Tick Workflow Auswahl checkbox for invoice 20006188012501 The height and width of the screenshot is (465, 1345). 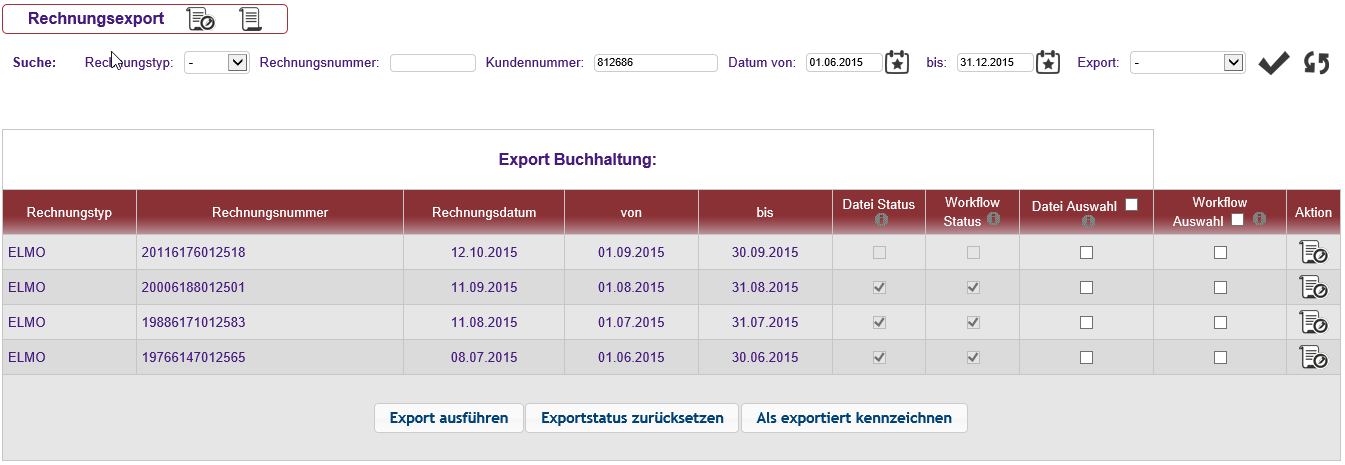point(1220,288)
